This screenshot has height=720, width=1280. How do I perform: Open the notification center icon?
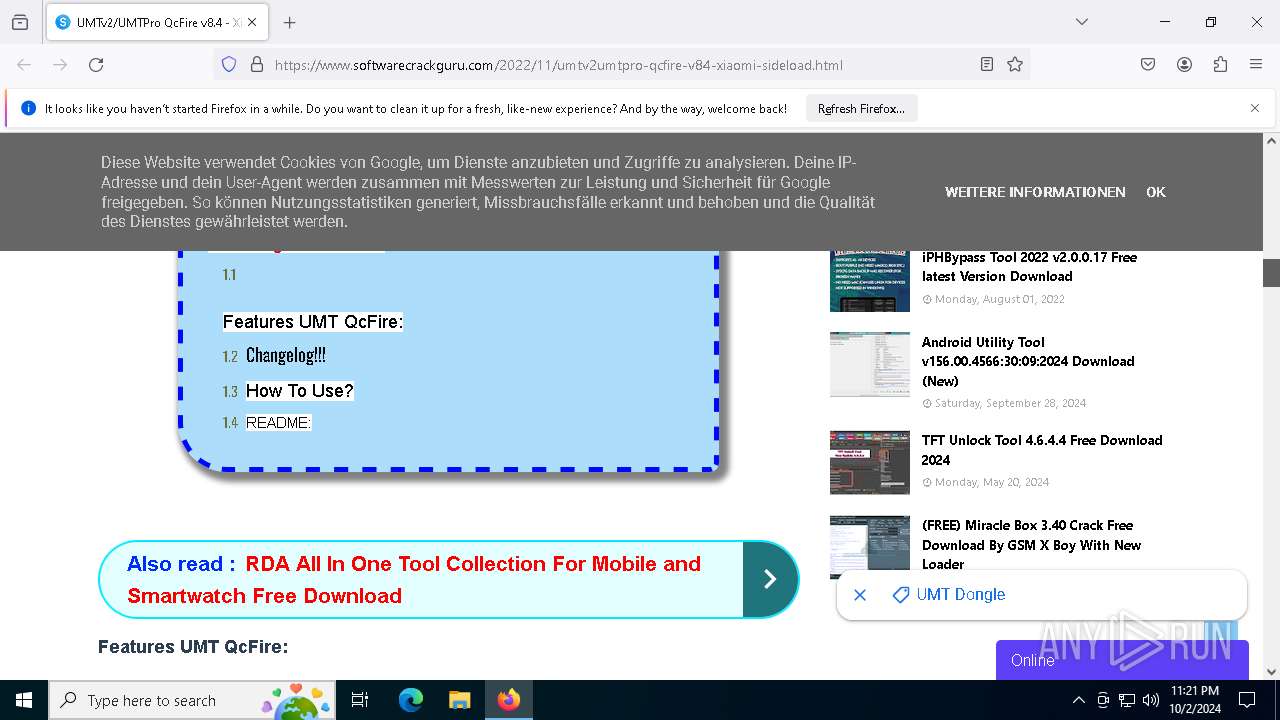(1247, 700)
